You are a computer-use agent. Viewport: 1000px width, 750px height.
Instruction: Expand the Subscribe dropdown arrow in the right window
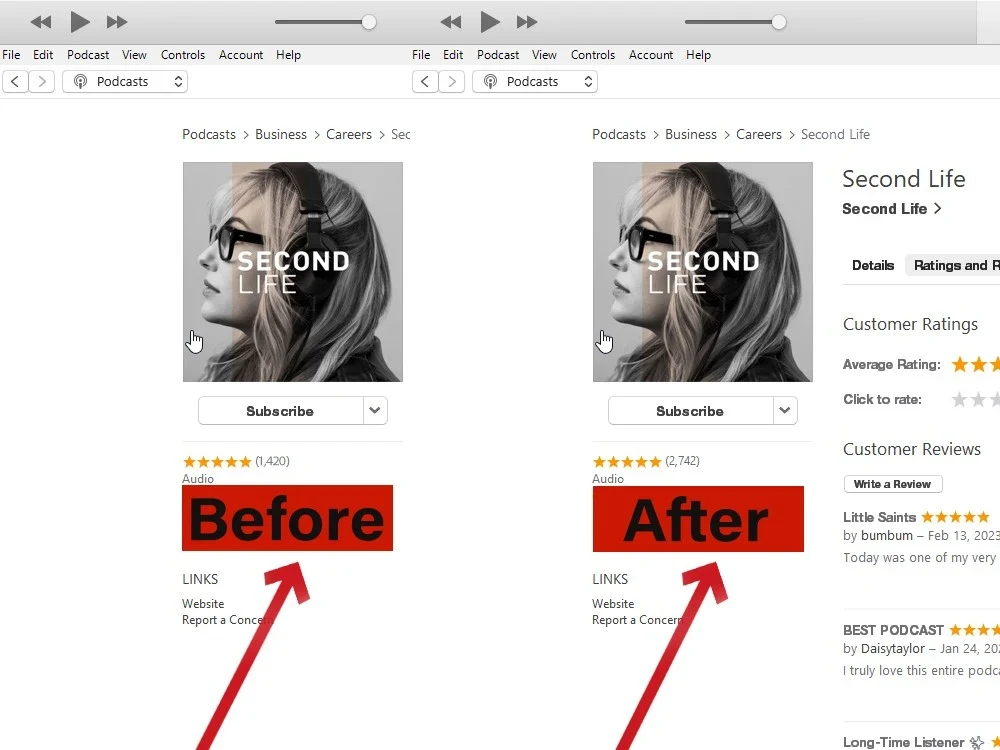(785, 411)
